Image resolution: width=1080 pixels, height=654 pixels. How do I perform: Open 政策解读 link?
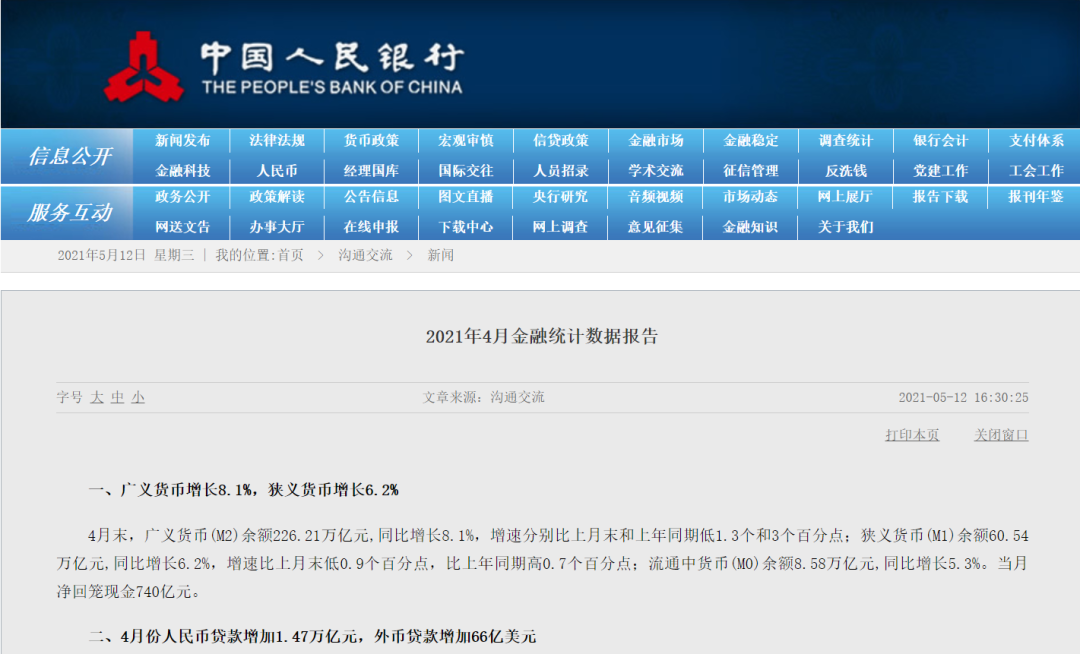(277, 197)
